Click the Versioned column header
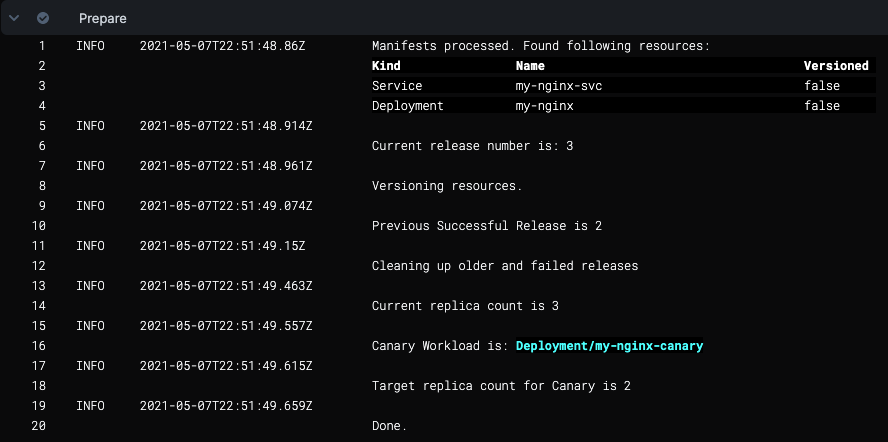 (x=836, y=66)
